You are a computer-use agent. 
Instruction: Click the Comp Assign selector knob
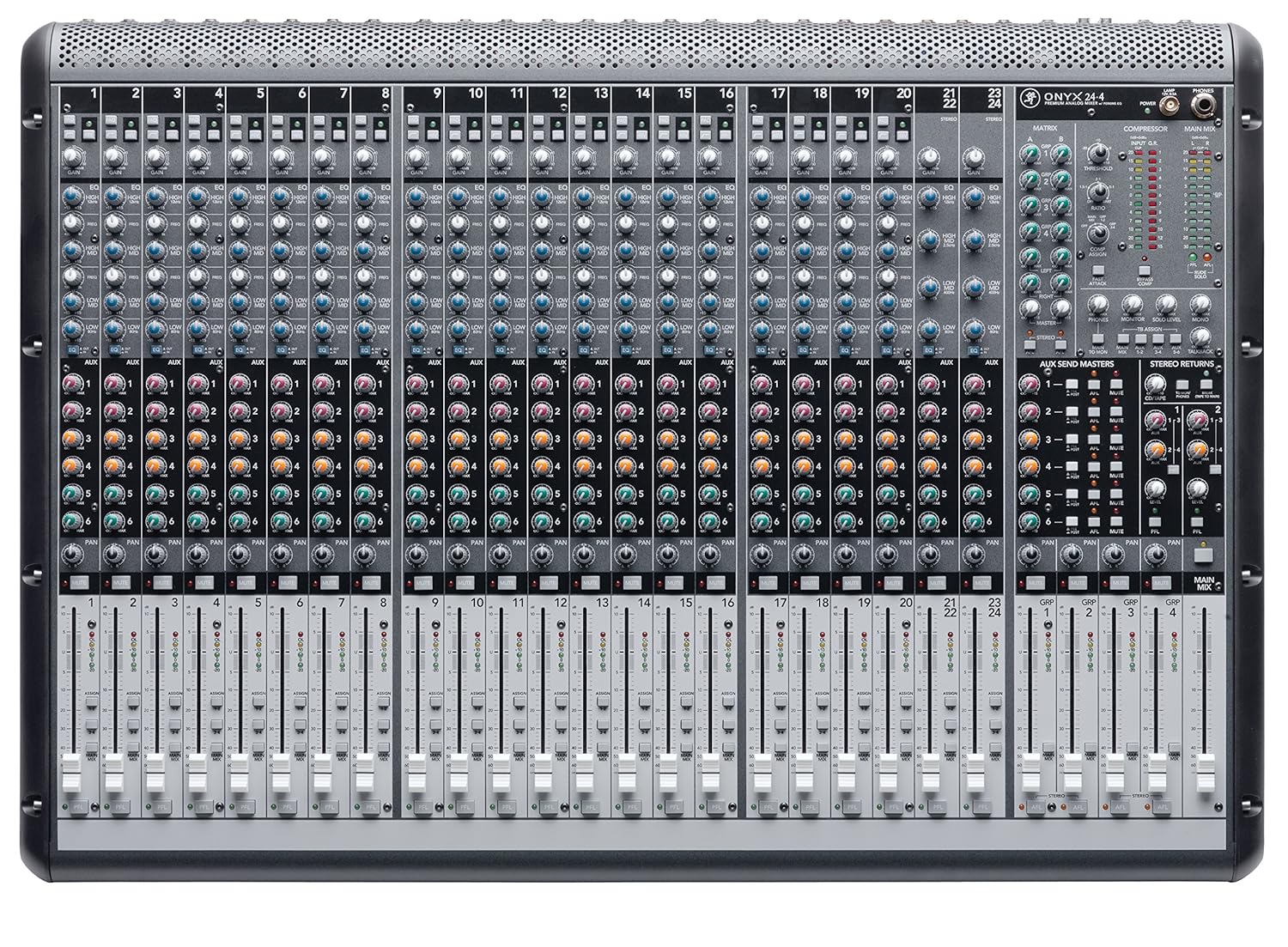(1097, 234)
